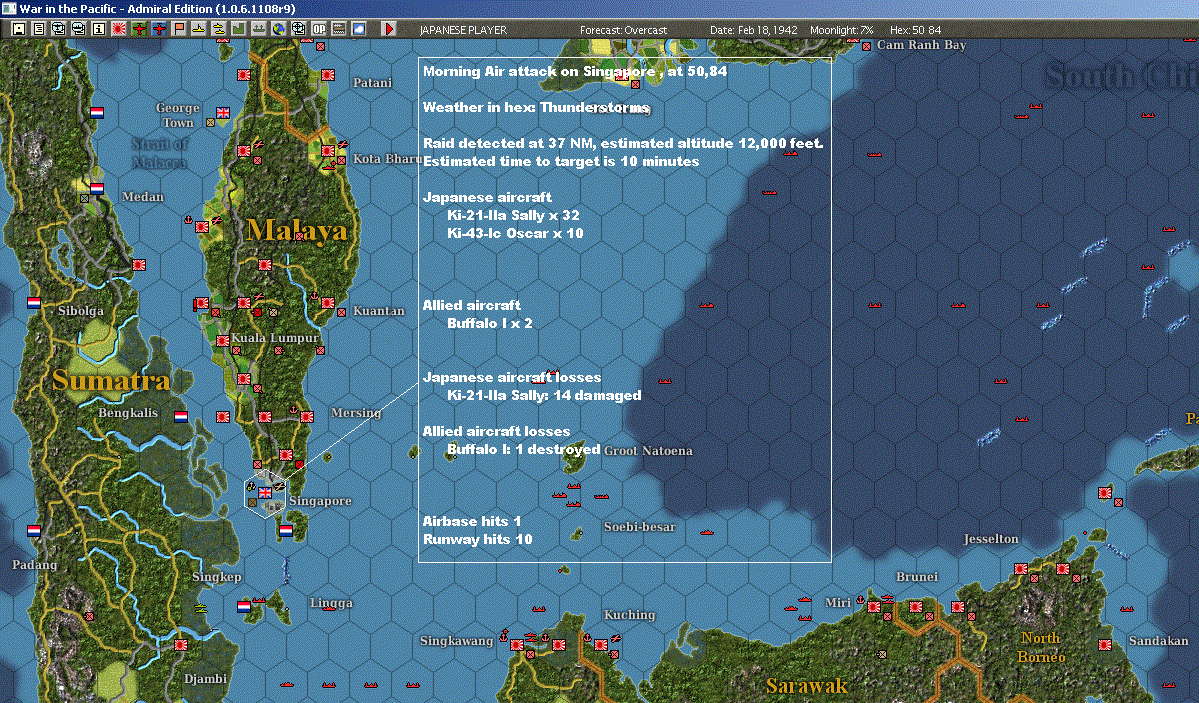Click the red plane on green toolbar icon
1199x703 pixels.
139,29
